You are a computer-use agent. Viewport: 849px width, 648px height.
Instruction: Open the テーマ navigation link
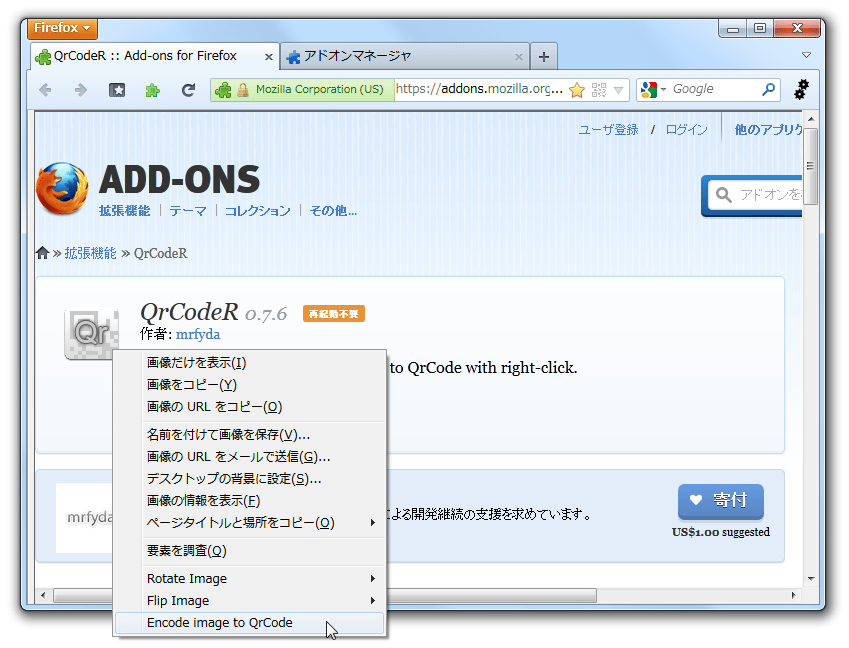coord(188,211)
